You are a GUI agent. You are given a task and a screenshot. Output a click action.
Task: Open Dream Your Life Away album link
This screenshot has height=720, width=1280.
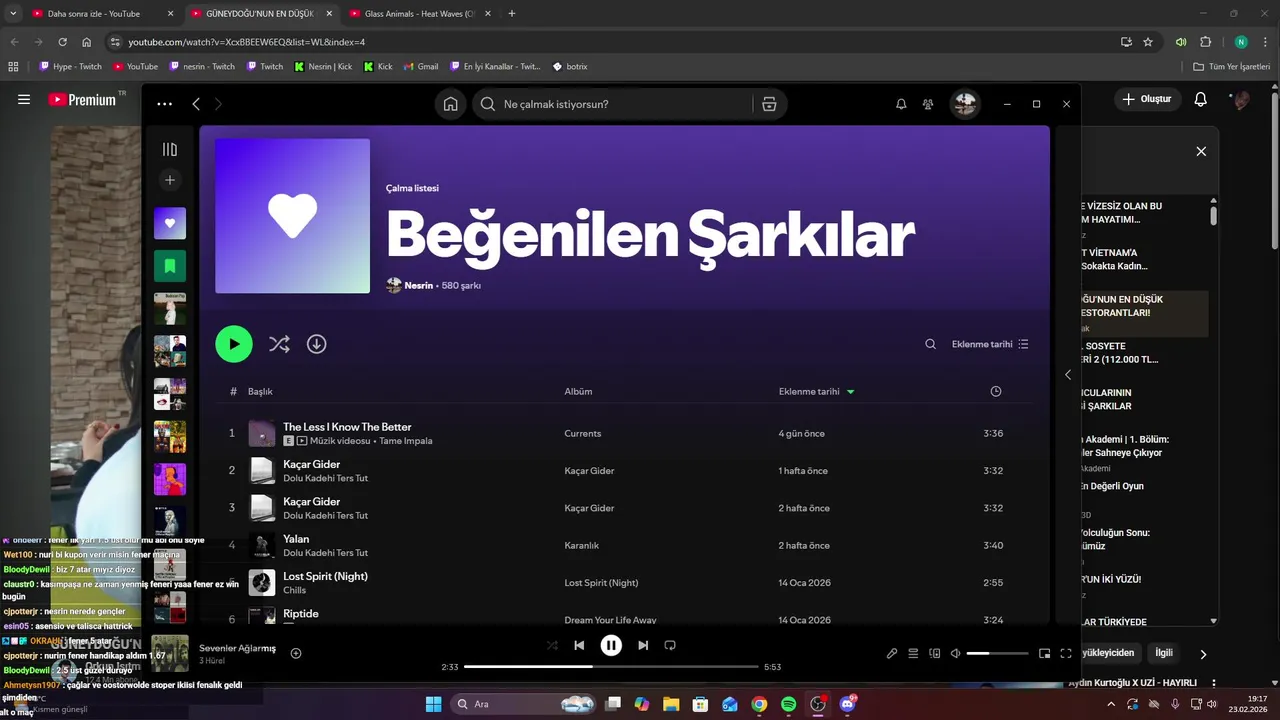pos(610,620)
